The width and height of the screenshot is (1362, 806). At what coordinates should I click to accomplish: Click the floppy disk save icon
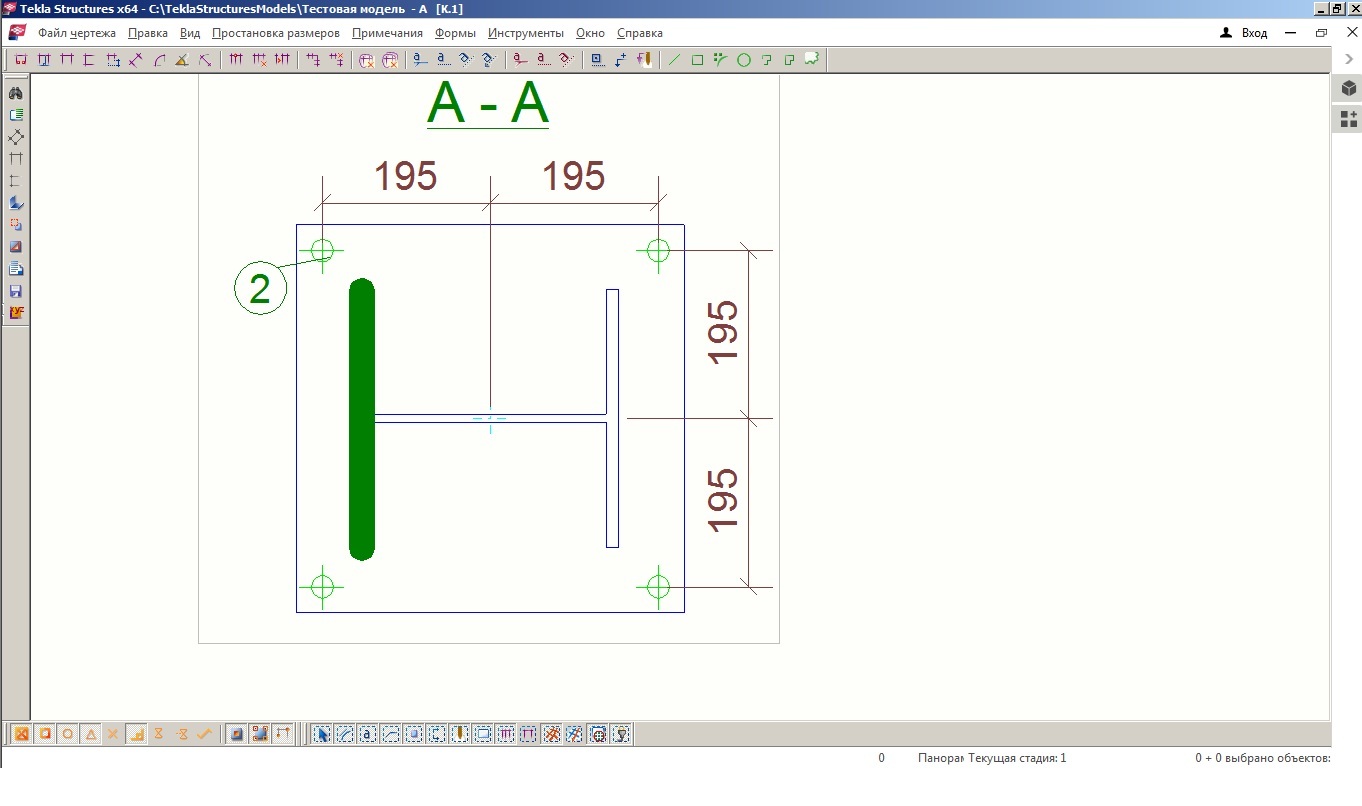[x=16, y=291]
